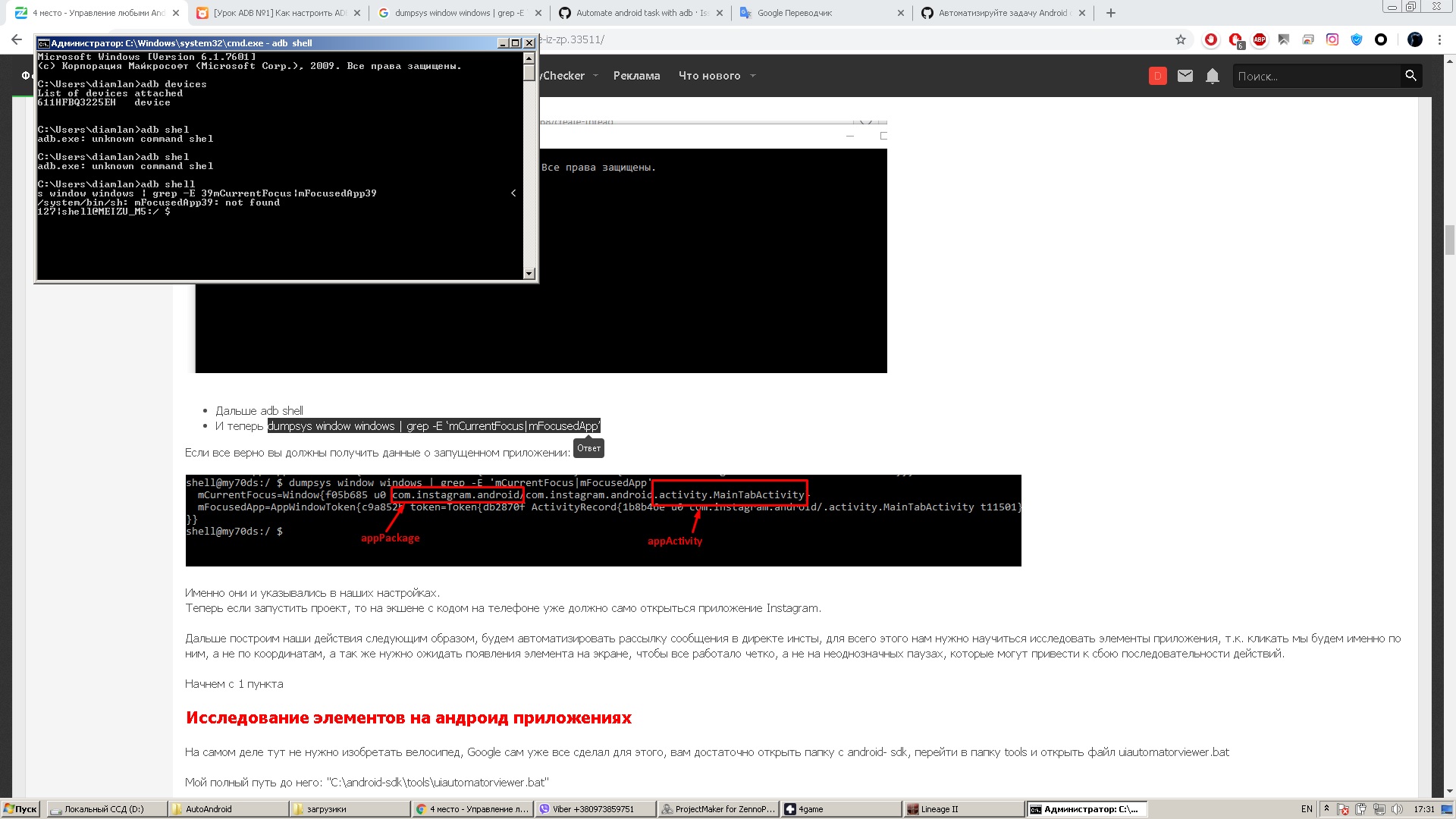
Task: Click the 'Поиск...' search input field
Action: [x=1316, y=76]
